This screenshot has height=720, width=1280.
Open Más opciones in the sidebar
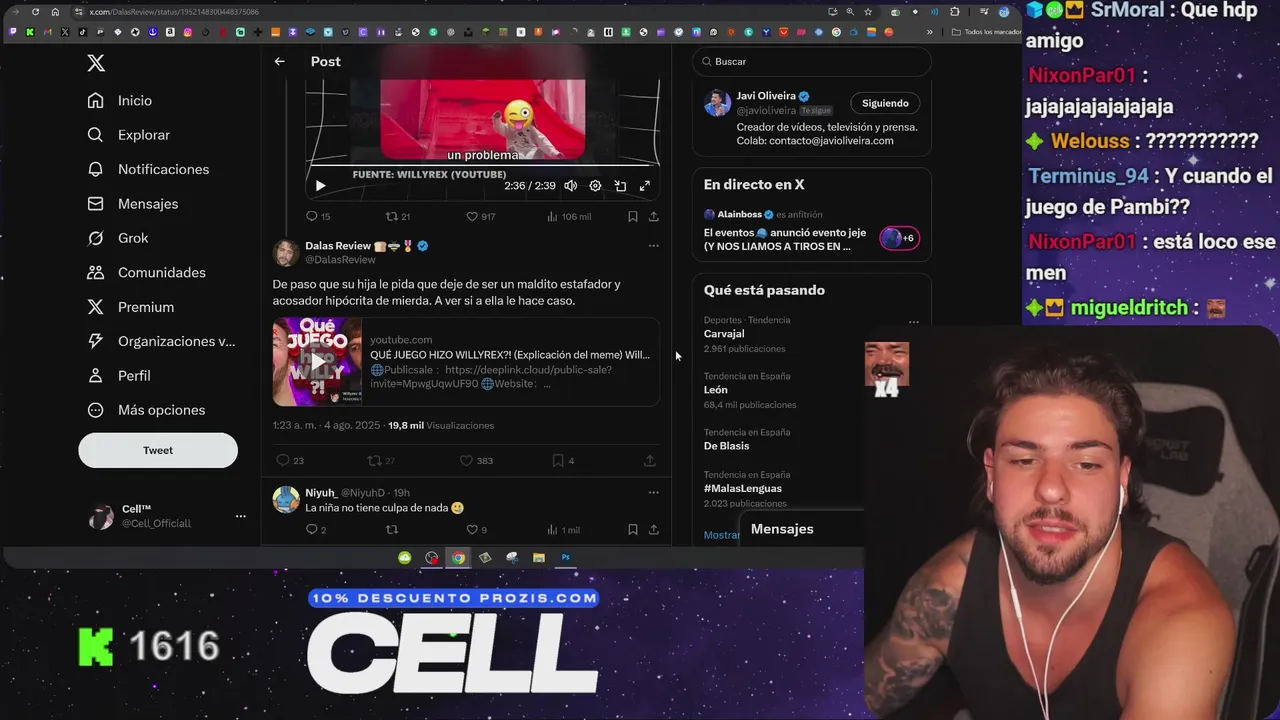pos(146,410)
